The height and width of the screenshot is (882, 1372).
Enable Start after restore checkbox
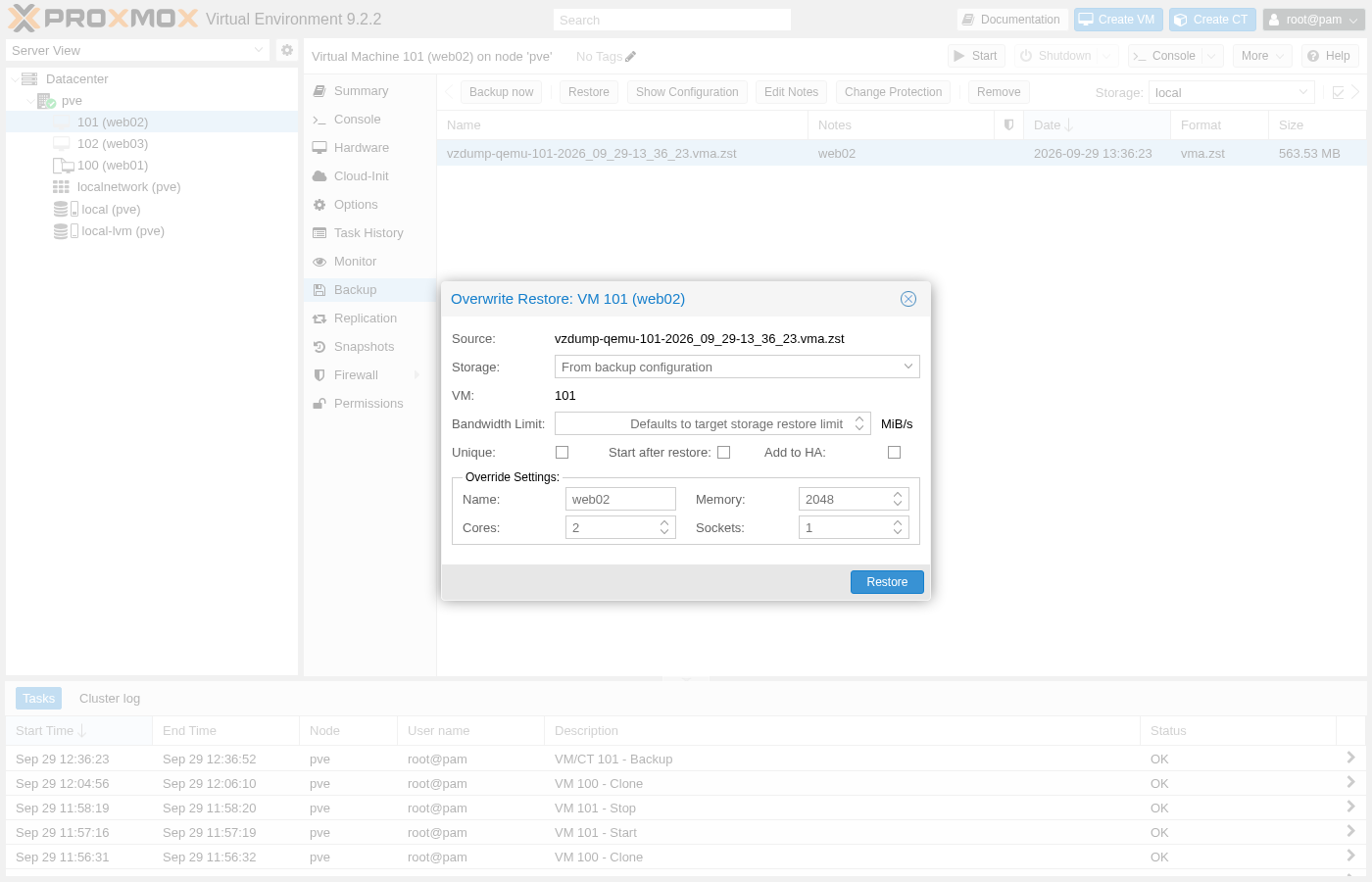[x=723, y=453]
